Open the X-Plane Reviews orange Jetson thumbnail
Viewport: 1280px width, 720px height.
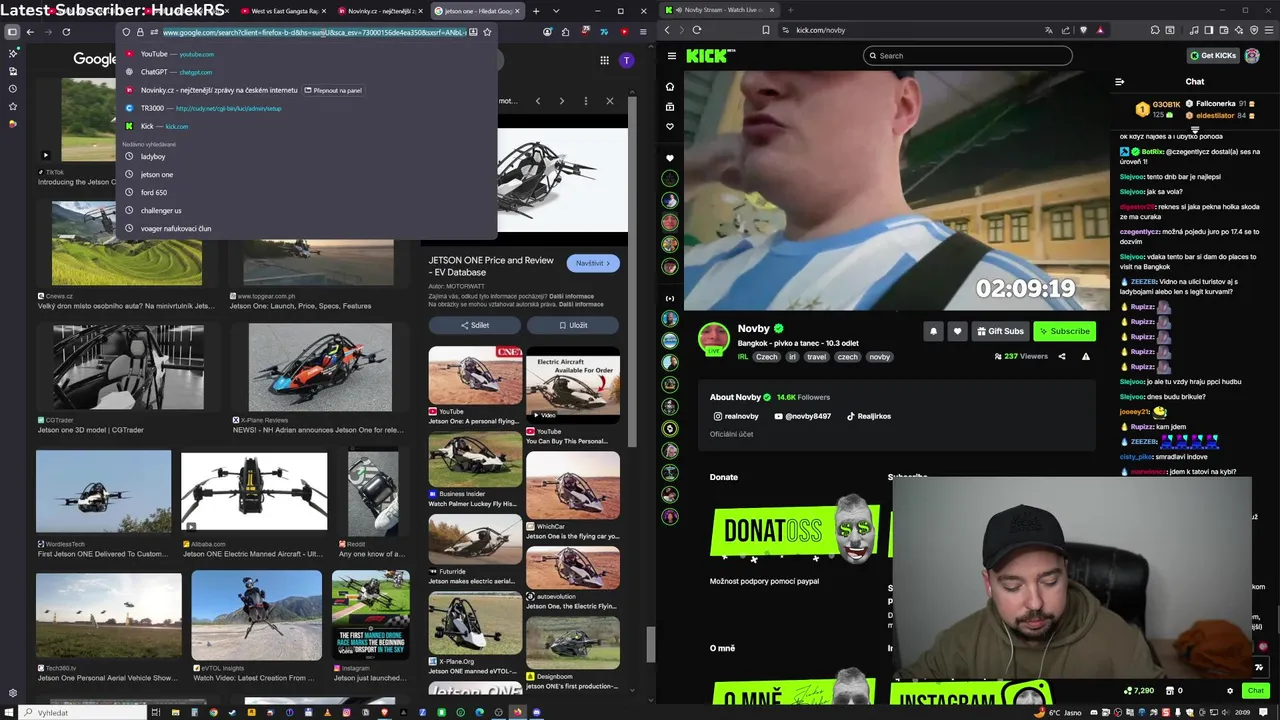320,366
